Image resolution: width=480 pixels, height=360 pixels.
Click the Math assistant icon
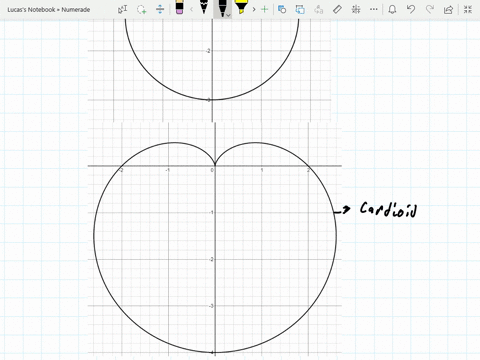[356, 9]
